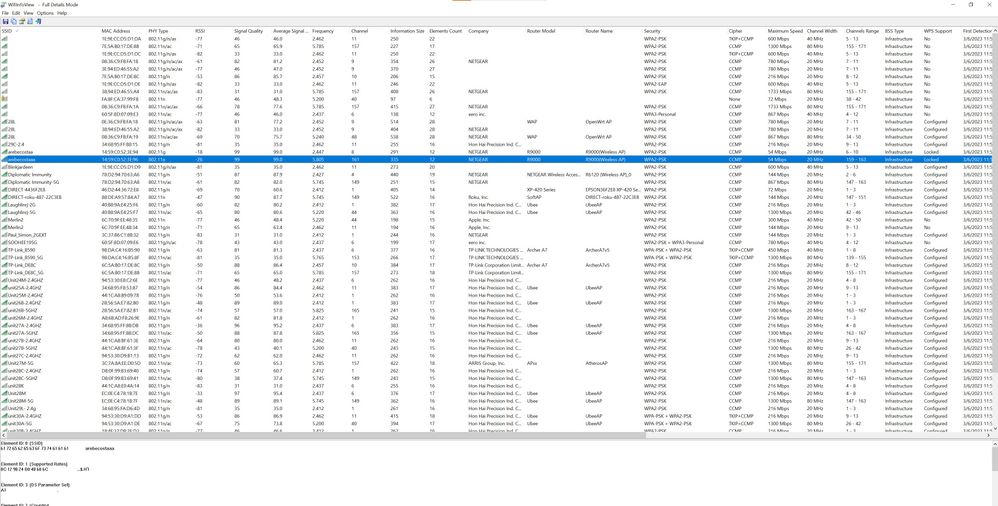
Task: Click the network list vertical scrollbar
Action: click(x=995, y=230)
